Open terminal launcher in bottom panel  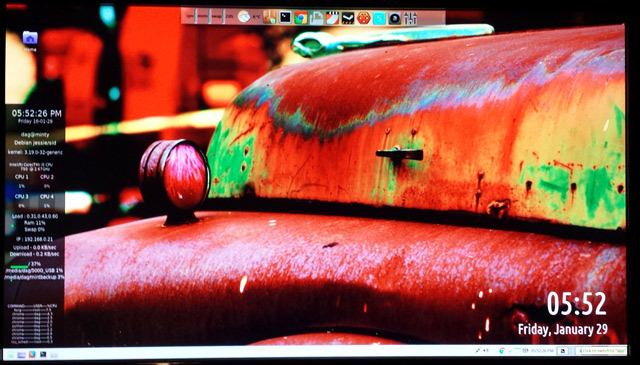[43, 354]
